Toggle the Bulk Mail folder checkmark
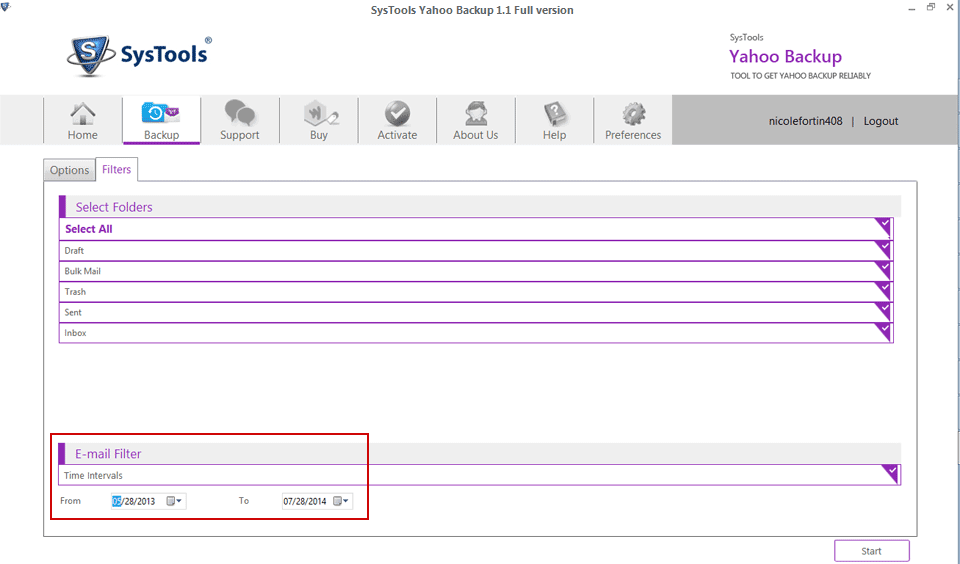The image size is (960, 564). tap(883, 269)
